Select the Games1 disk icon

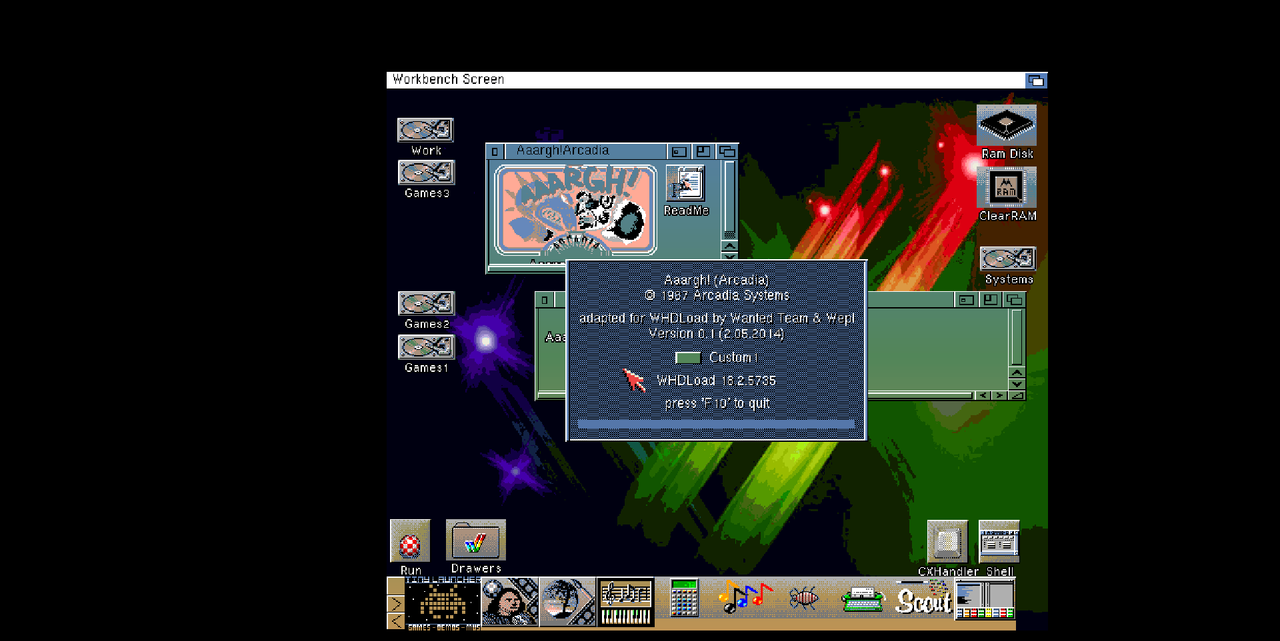[426, 347]
